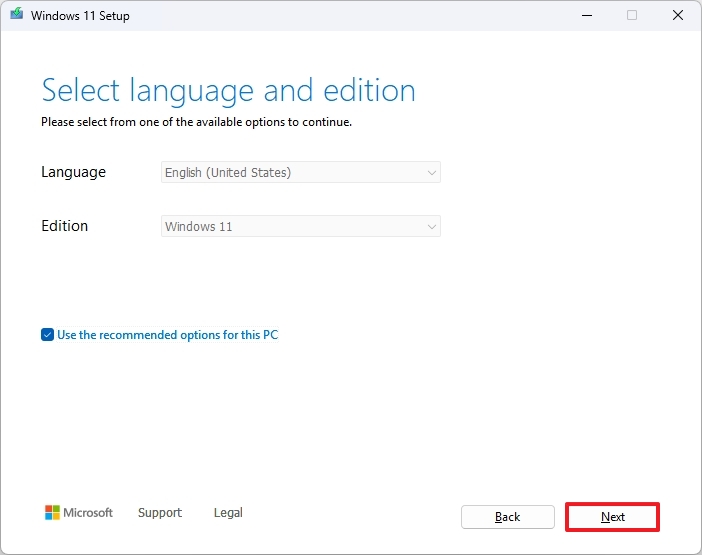The width and height of the screenshot is (702, 555).
Task: Click the 'Language' field label
Action: [x=73, y=172]
